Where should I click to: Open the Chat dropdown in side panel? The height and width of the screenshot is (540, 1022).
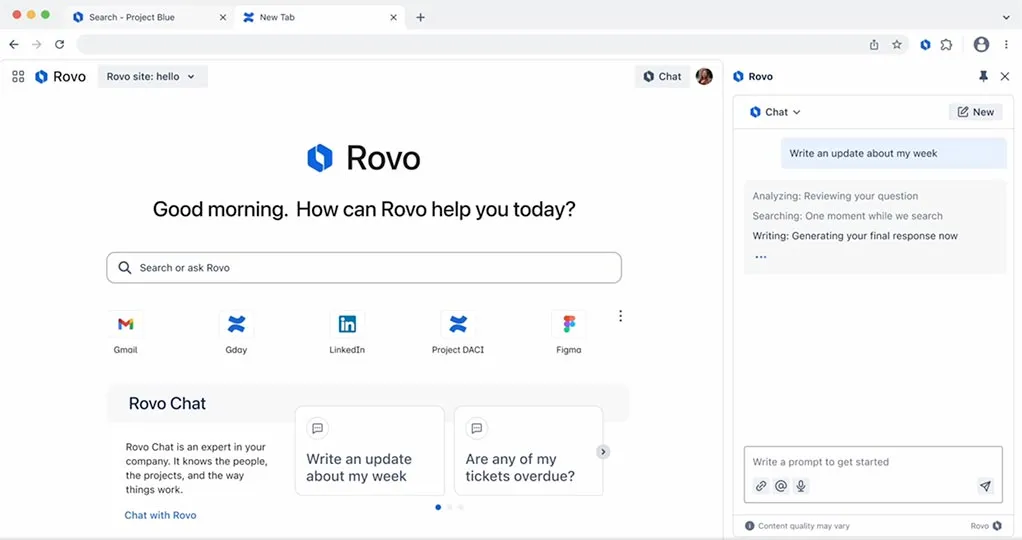(x=776, y=112)
